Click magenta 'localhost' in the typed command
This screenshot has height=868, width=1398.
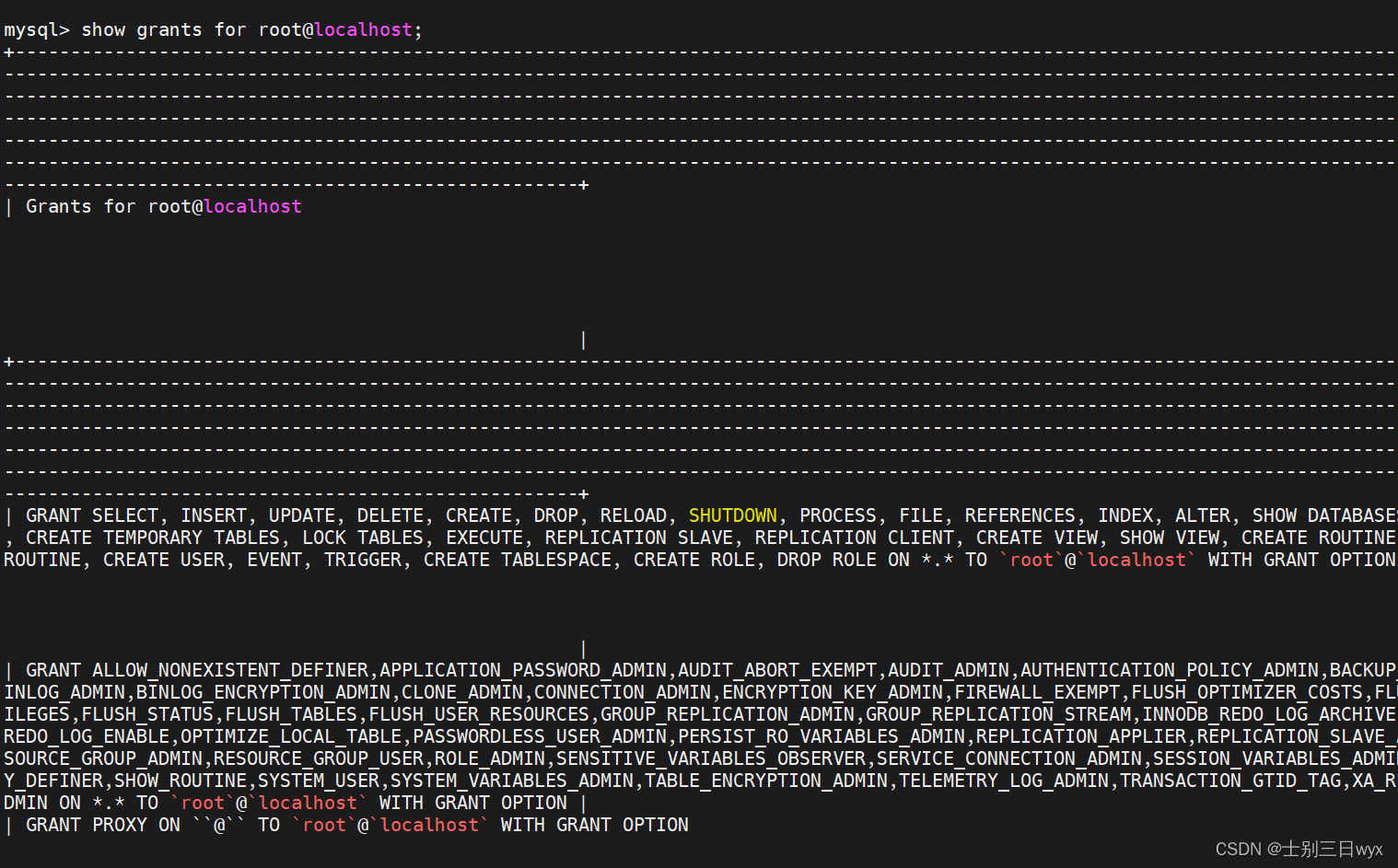coord(363,30)
